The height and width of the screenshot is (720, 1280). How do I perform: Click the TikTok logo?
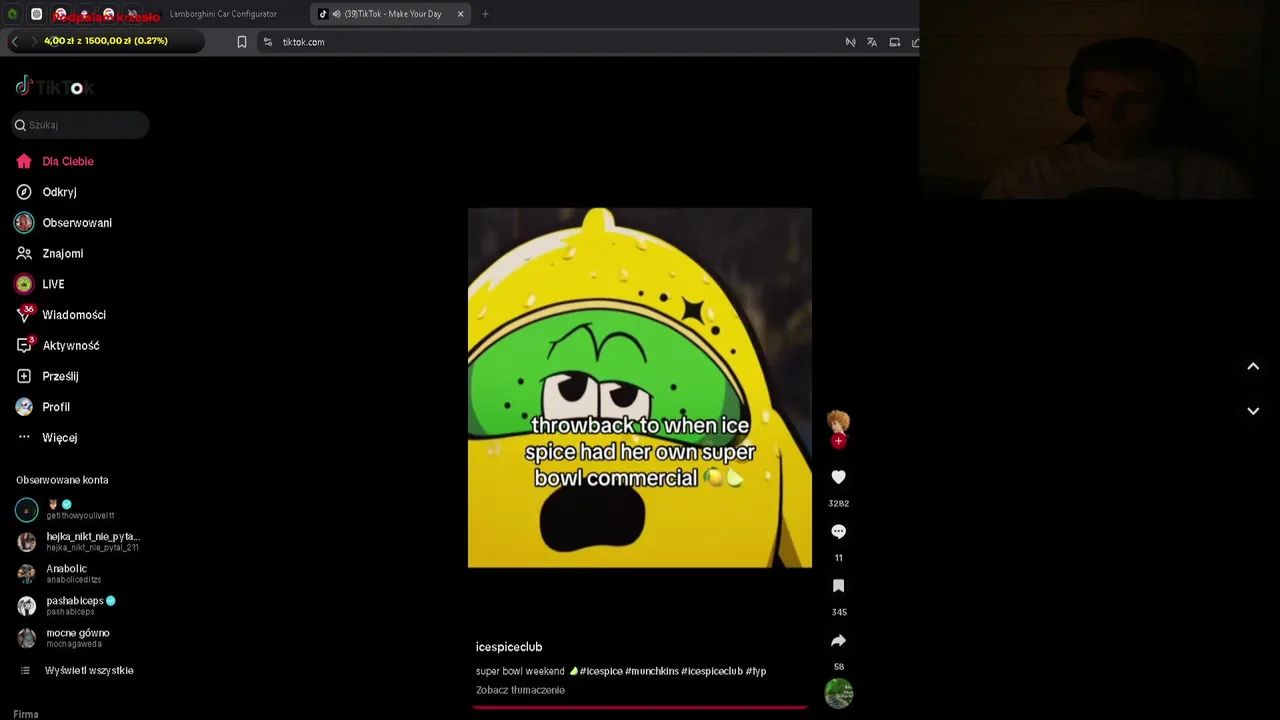(54, 87)
